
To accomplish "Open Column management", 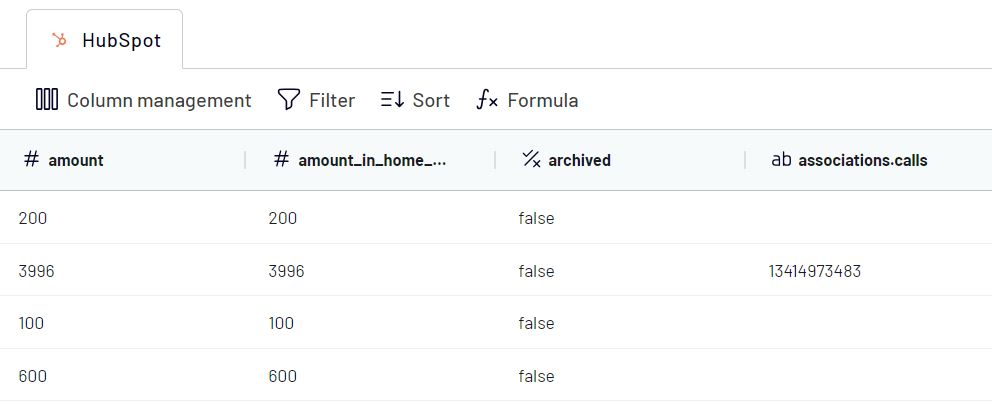I will (144, 100).
